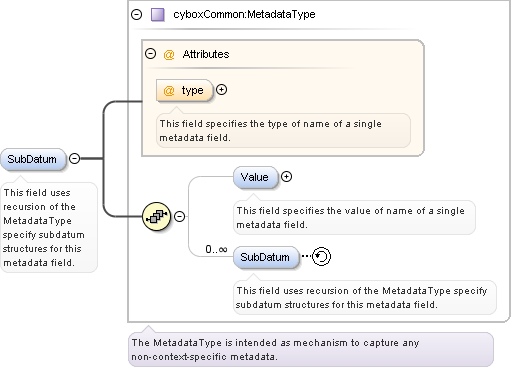This screenshot has width=512, height=370.
Task: Select the Value element node
Action: point(255,177)
